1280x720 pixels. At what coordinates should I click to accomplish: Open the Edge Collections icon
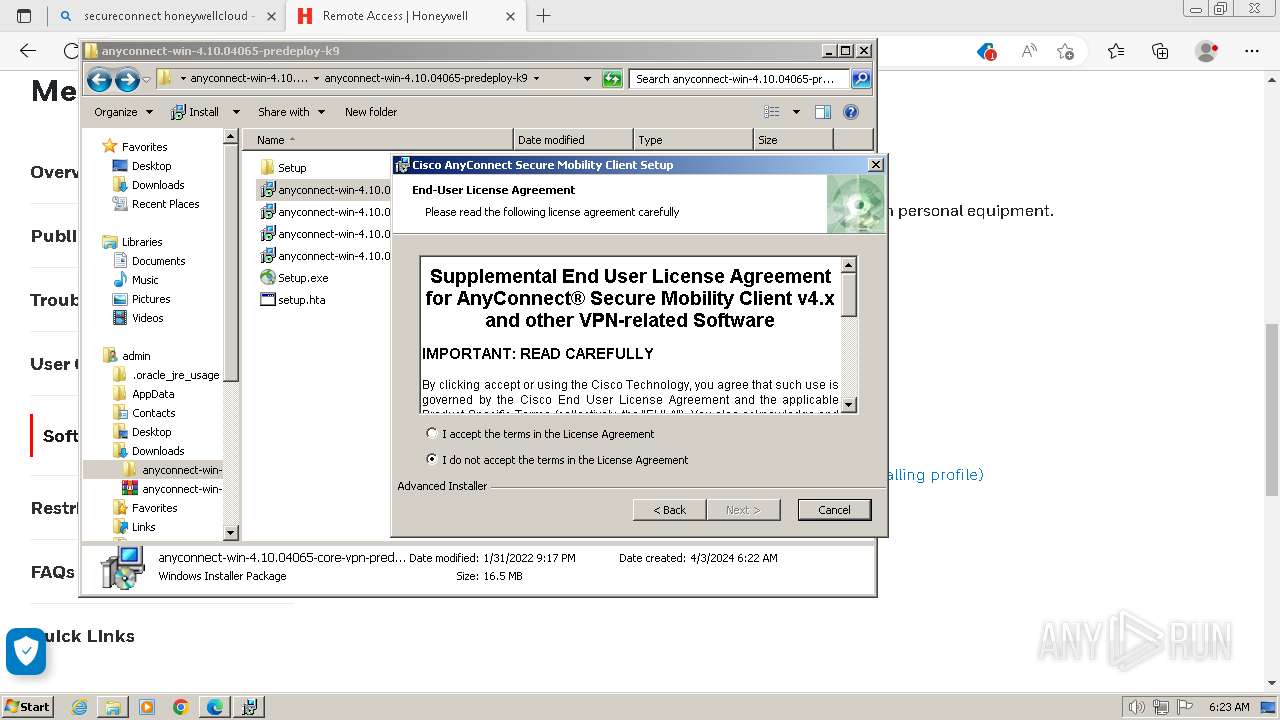[x=1160, y=51]
